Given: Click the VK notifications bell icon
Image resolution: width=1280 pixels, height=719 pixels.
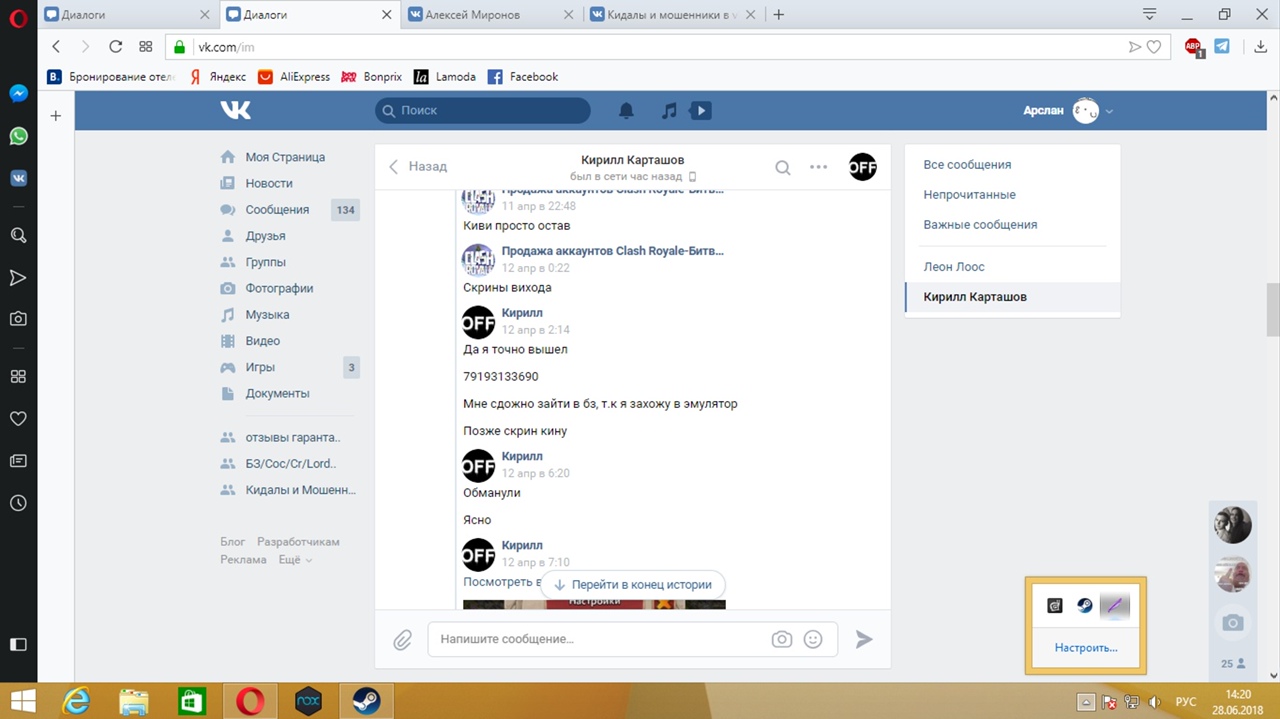Looking at the screenshot, I should [626, 111].
